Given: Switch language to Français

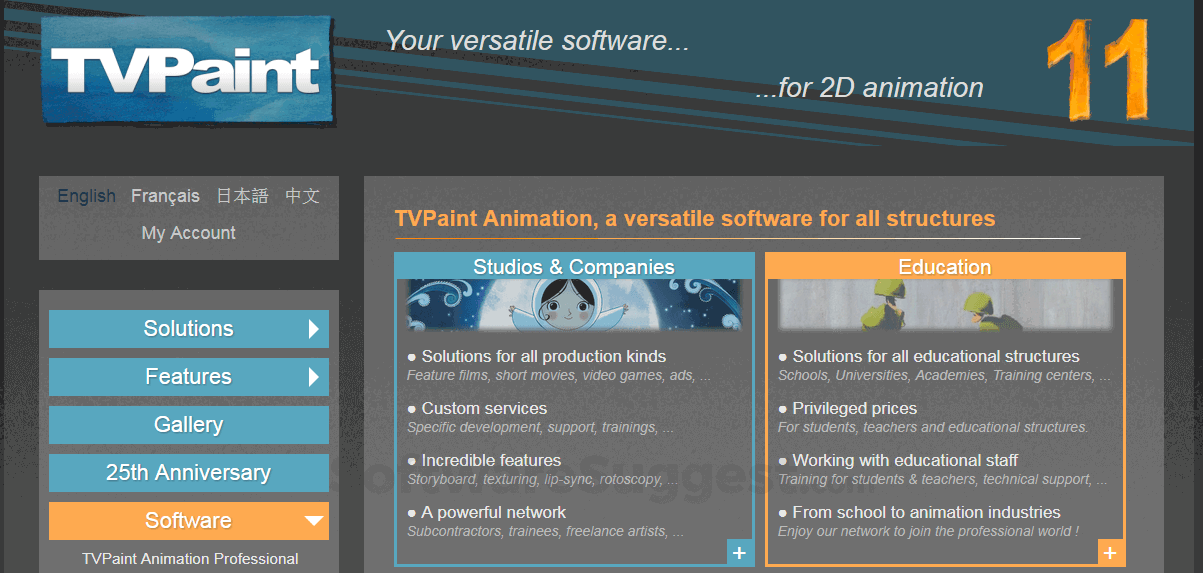Looking at the screenshot, I should tap(165, 196).
